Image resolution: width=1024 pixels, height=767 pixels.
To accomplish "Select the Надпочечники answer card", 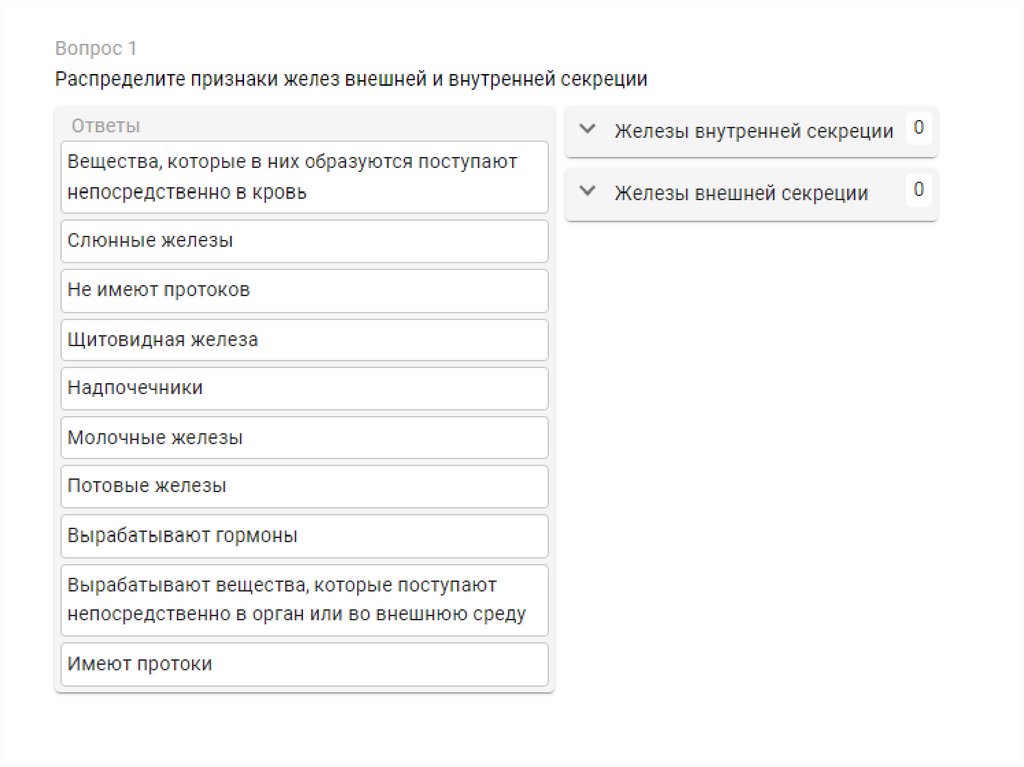I will (x=304, y=388).
